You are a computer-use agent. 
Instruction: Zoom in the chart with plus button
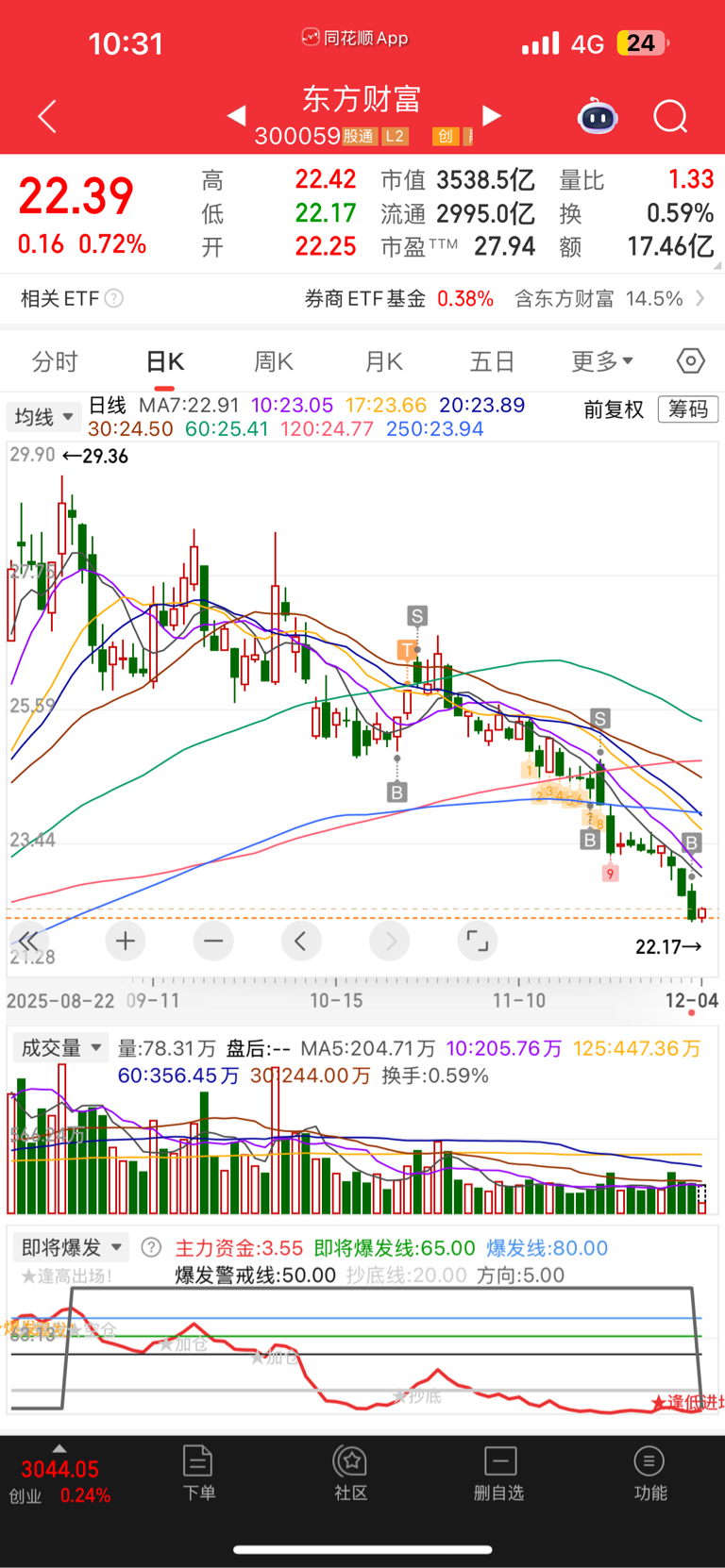125,941
